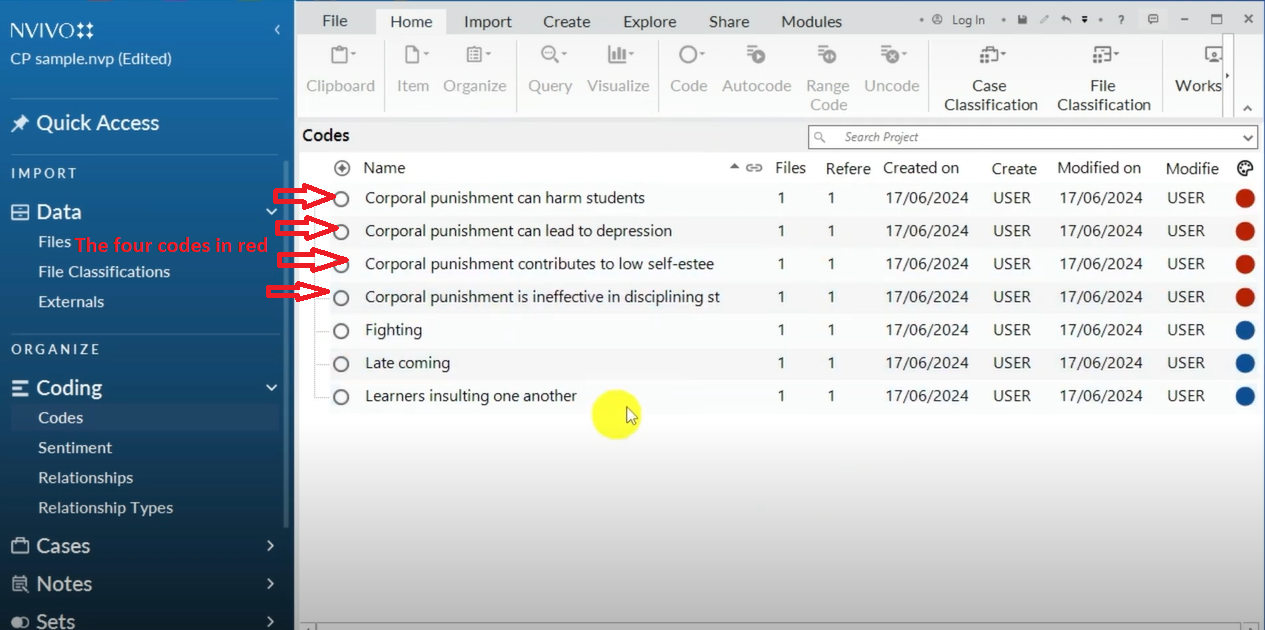Sort by the Created on column header
The width and height of the screenshot is (1265, 630).
point(921,168)
